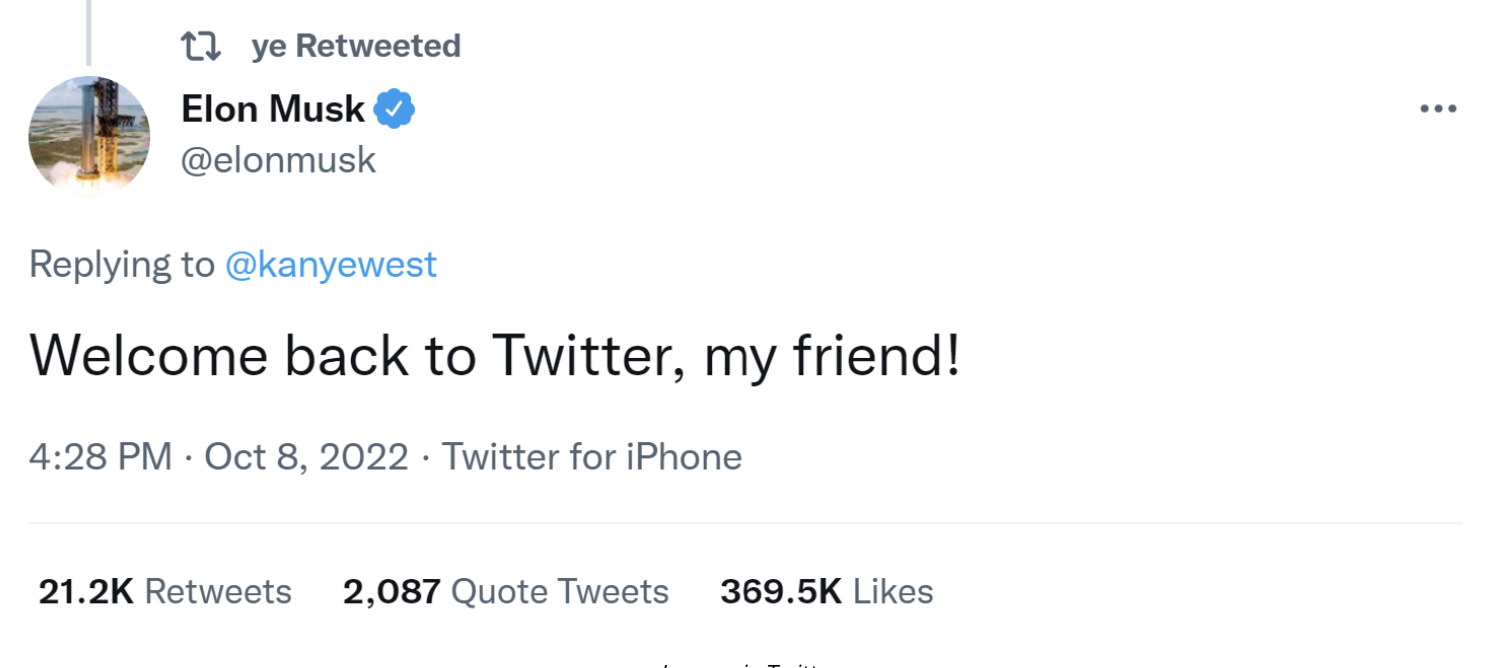View the 369.5K likes count
Viewport: 1500px width, 668px height.
pyautogui.click(x=781, y=592)
